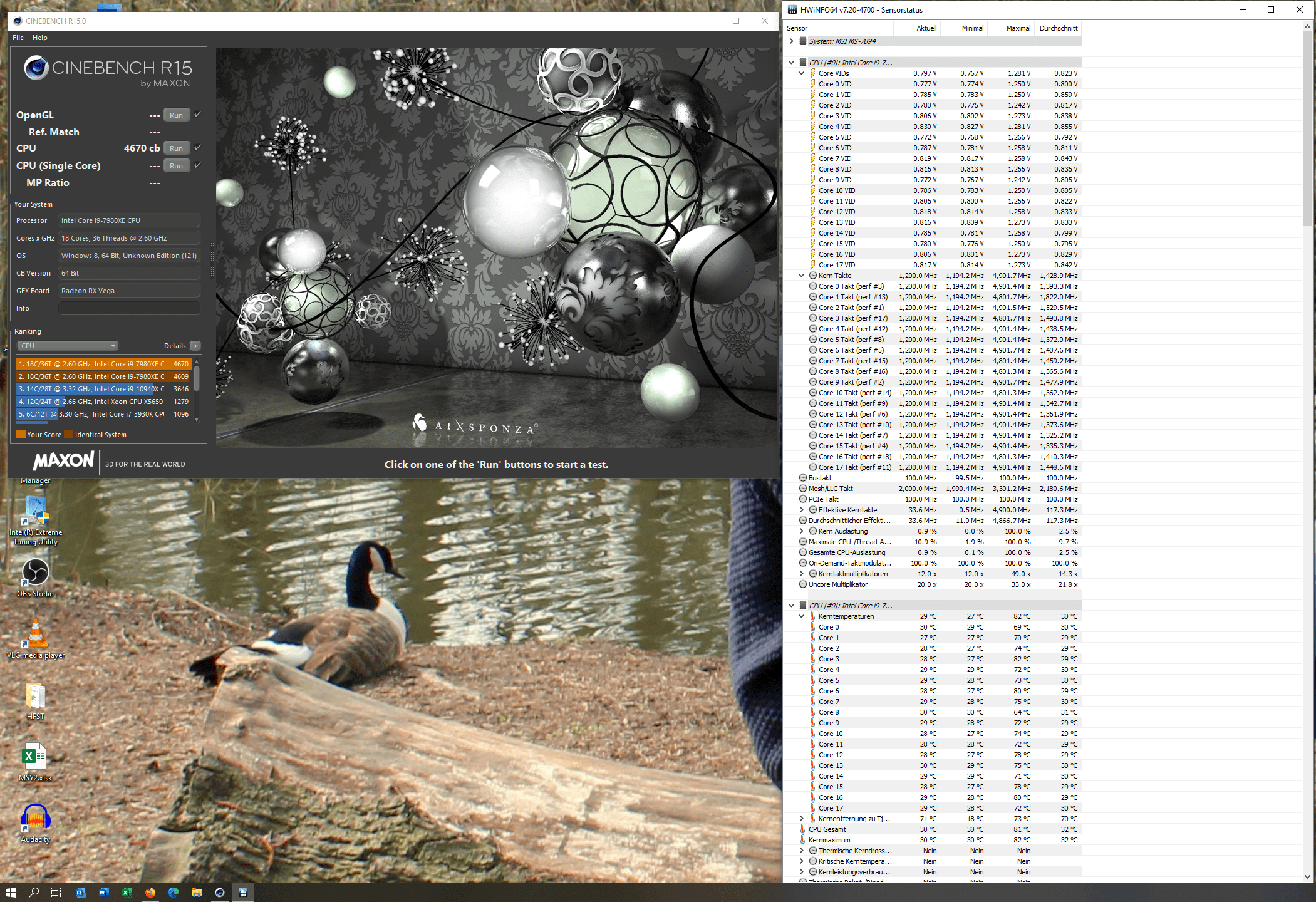Select Your Score ranking toggle
Image resolution: width=1316 pixels, height=902 pixels.
point(18,435)
